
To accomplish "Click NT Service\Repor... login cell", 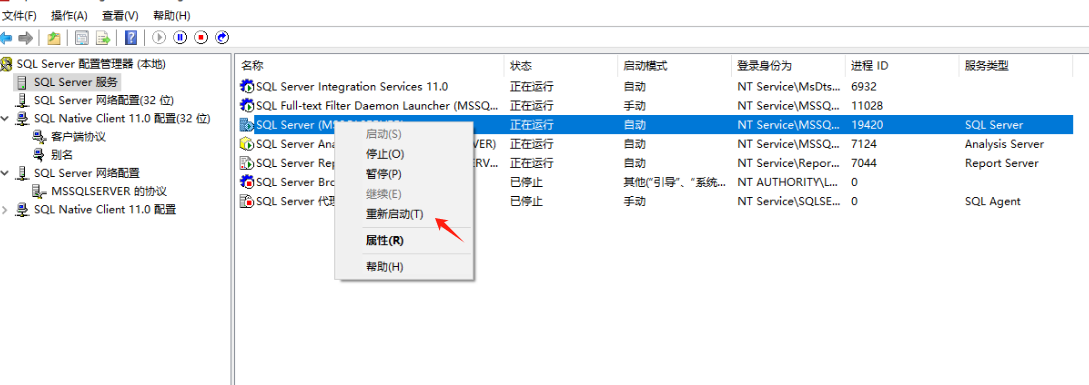I will point(788,163).
